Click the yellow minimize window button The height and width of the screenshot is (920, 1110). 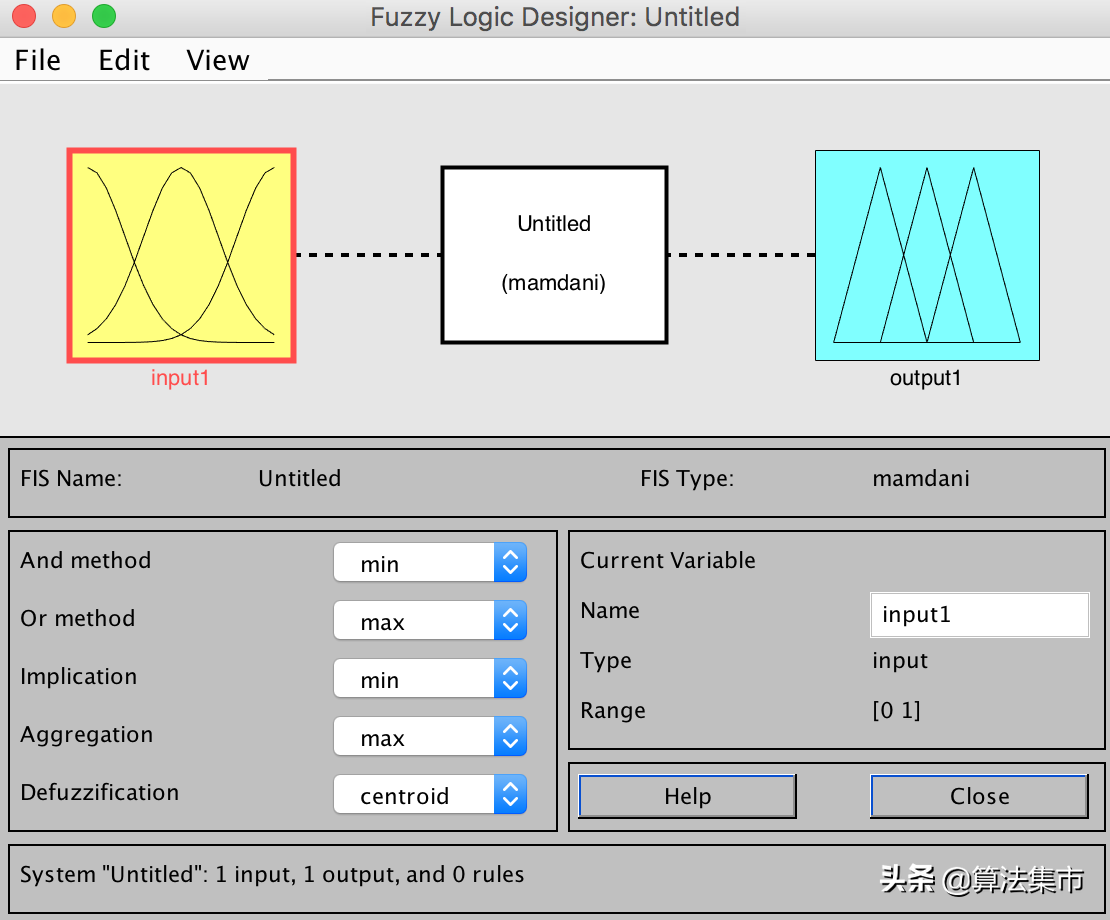[x=64, y=16]
